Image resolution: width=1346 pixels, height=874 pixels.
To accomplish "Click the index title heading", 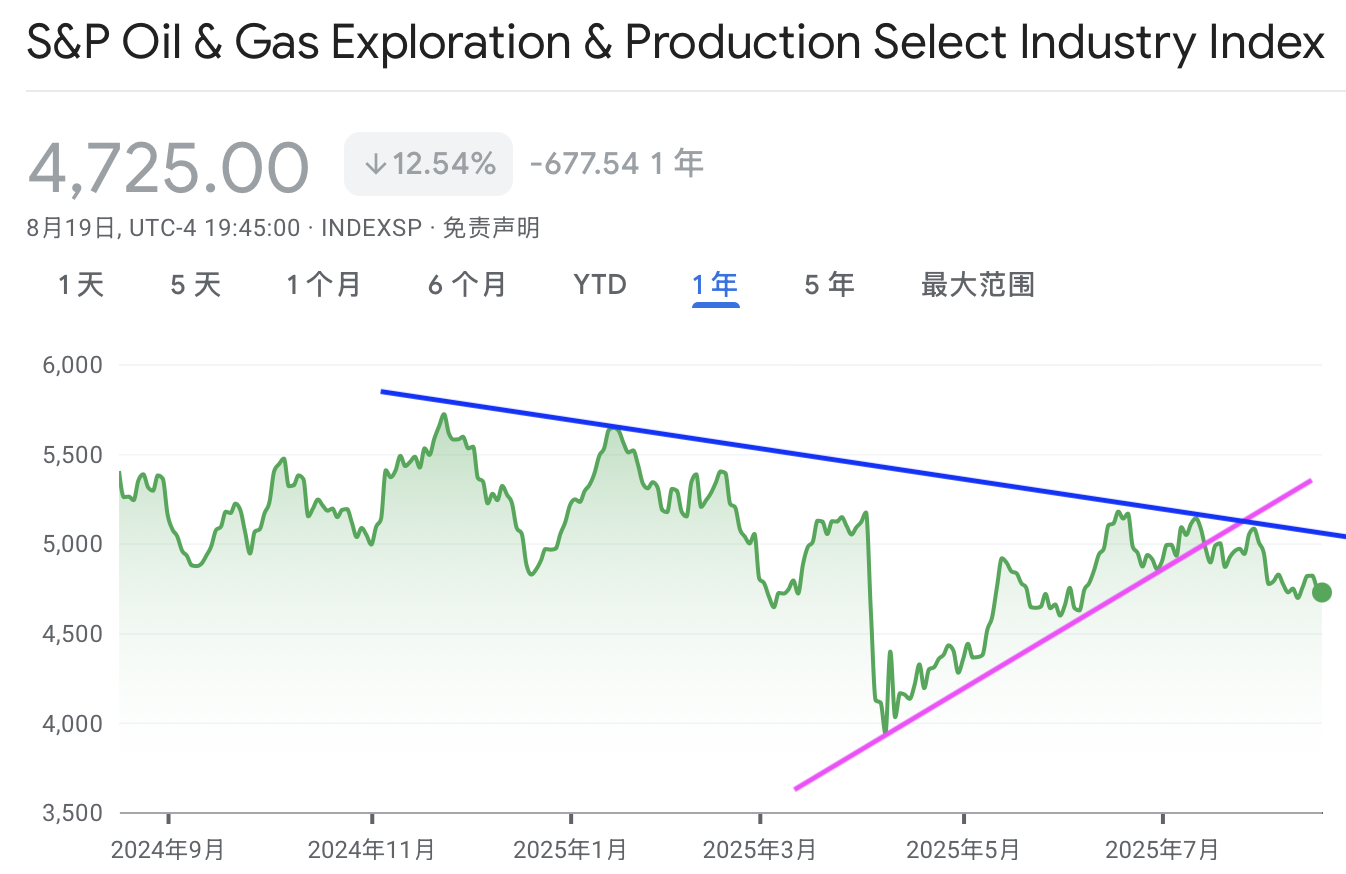I will click(x=675, y=44).
